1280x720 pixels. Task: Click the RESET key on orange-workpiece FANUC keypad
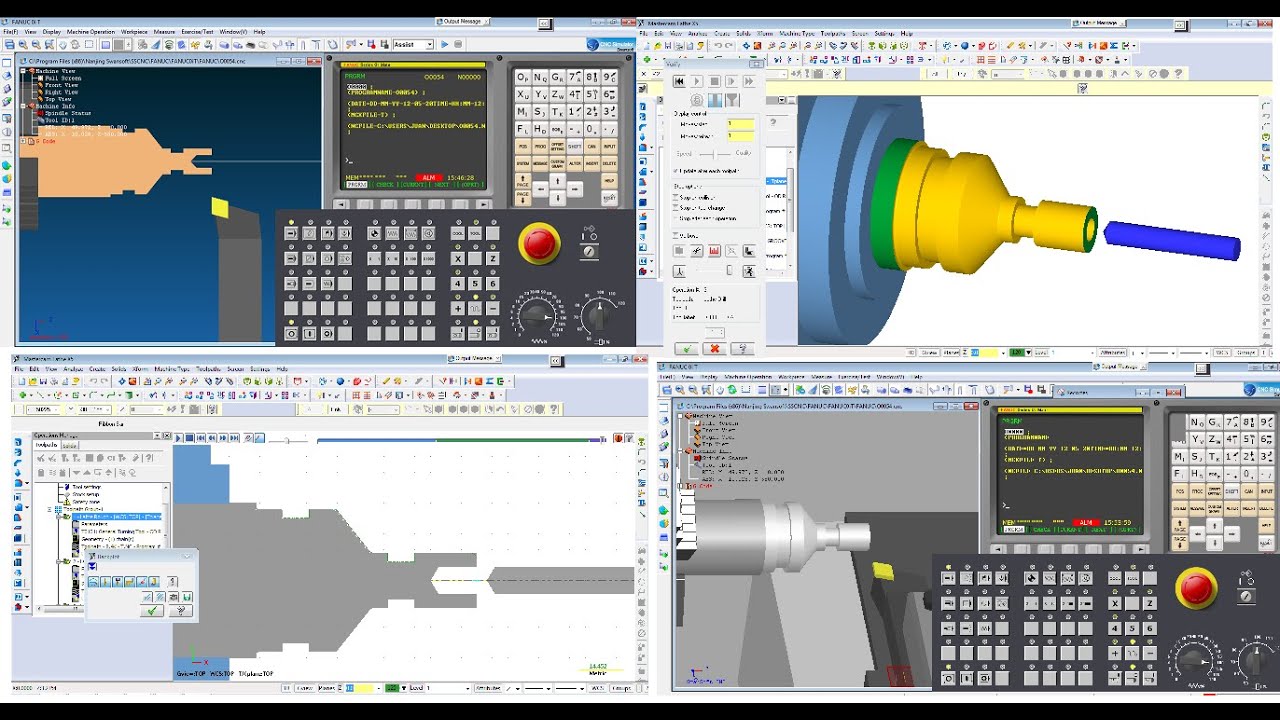pos(609,198)
